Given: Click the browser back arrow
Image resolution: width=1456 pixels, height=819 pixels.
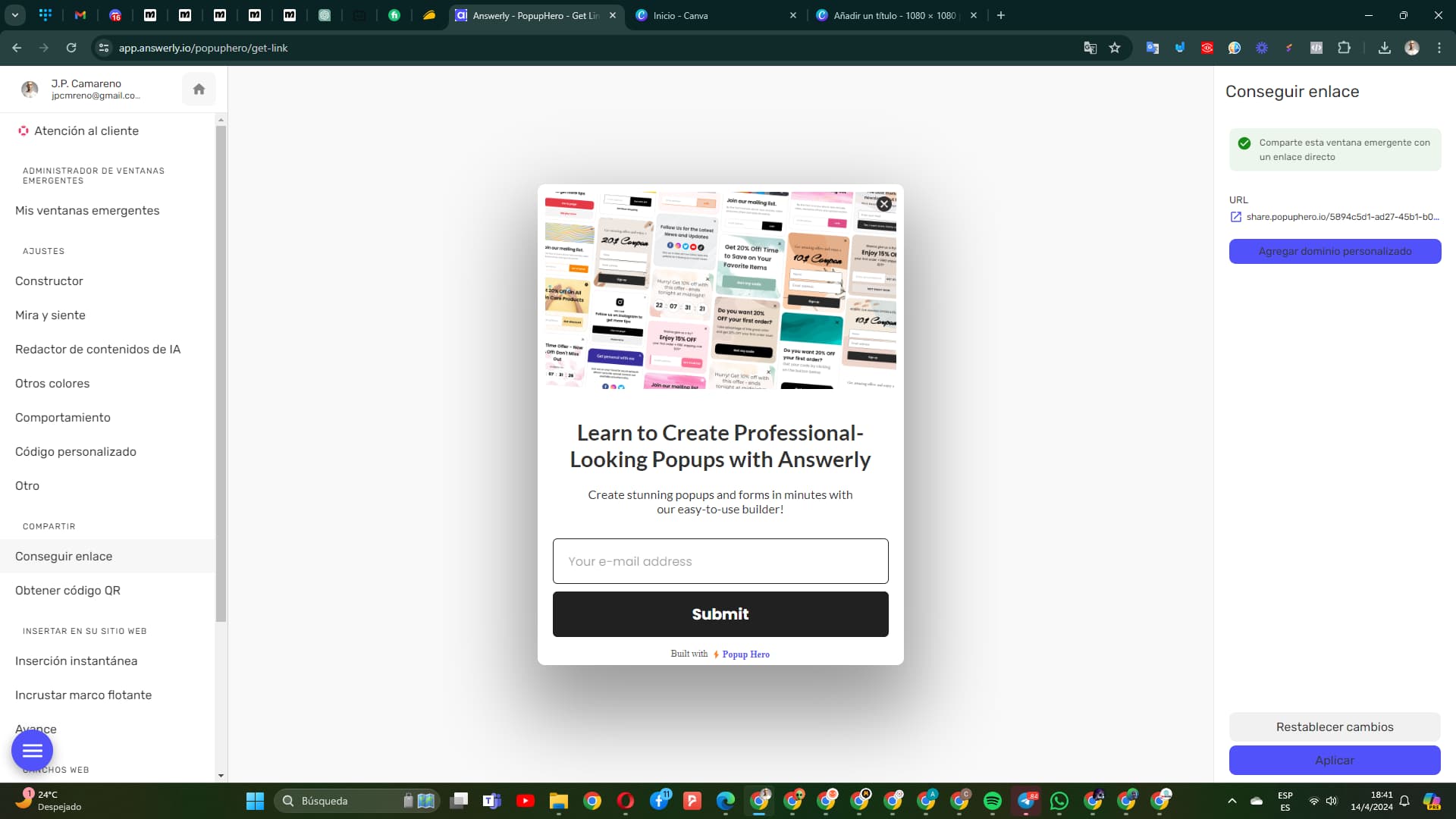Looking at the screenshot, I should point(17,48).
